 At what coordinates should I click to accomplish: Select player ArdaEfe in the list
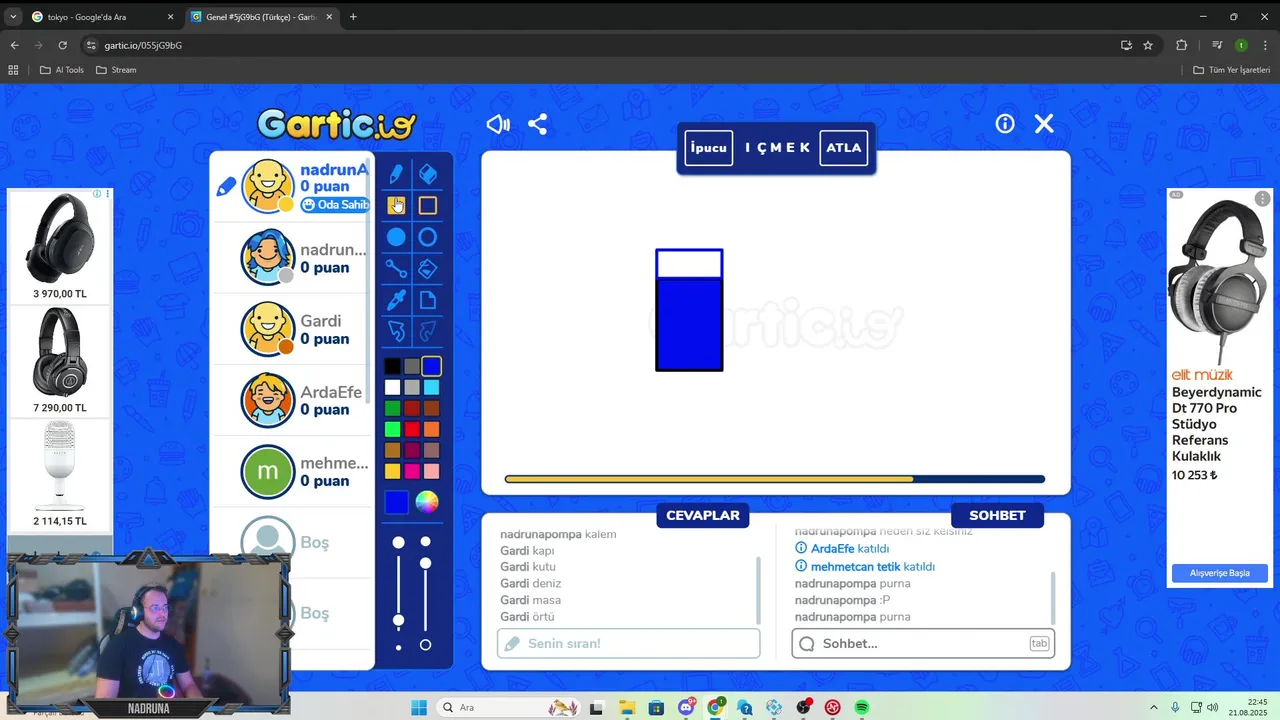click(x=293, y=400)
